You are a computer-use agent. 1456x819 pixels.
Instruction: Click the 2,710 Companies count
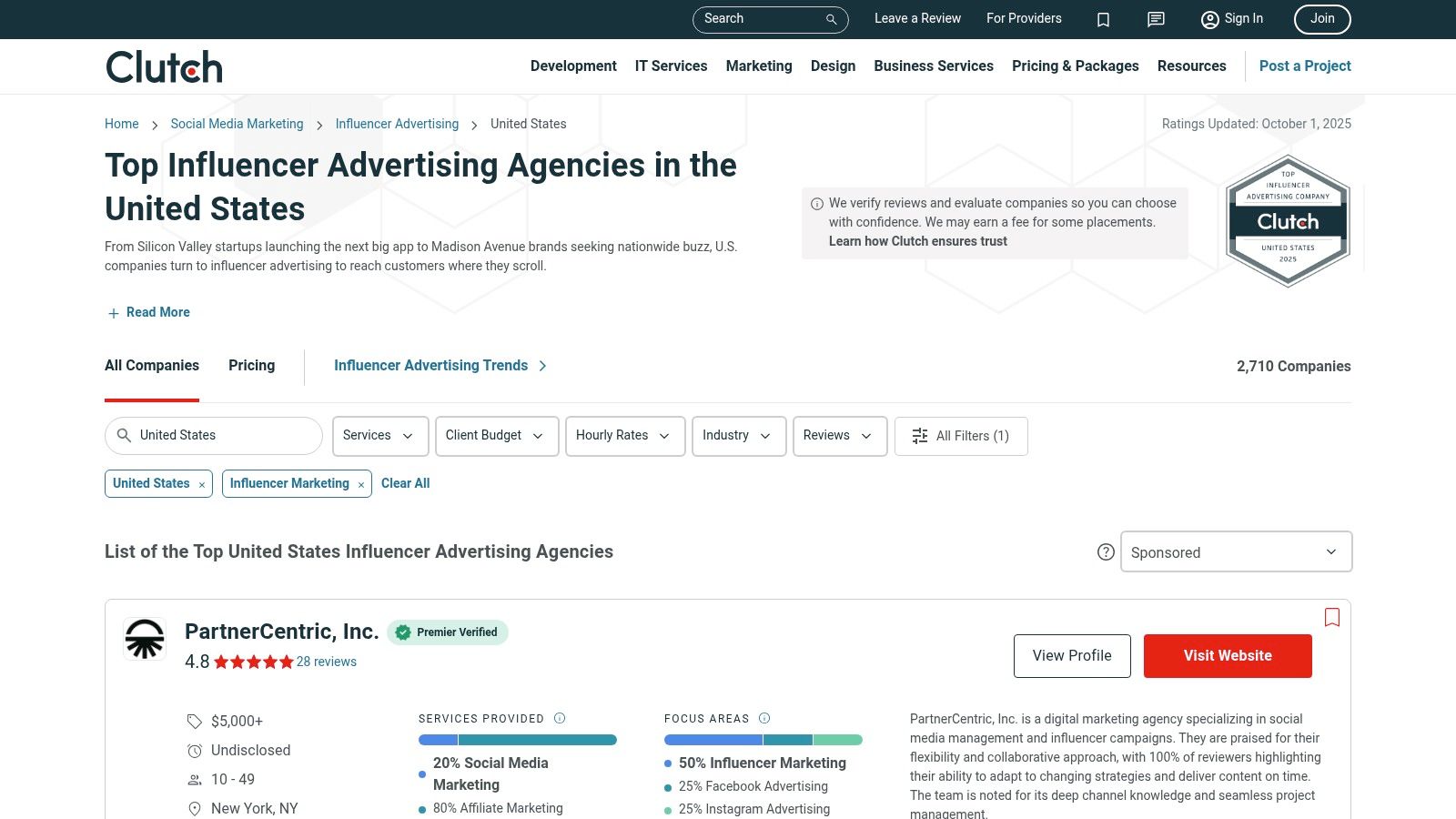point(1293,366)
